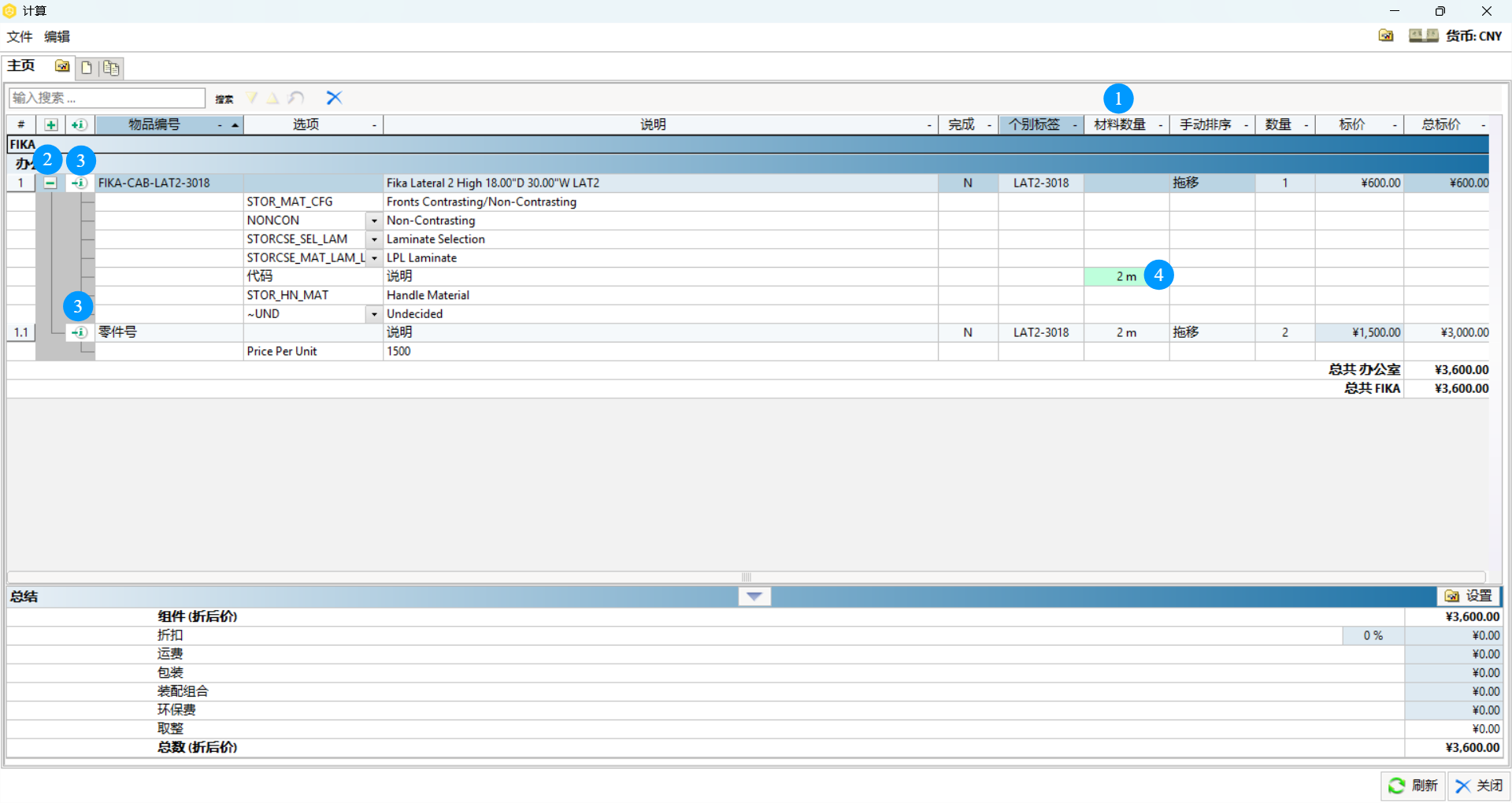The width and height of the screenshot is (1512, 803).
Task: Click the 运费 shipping amount ¥0.00
Action: coord(1453,654)
